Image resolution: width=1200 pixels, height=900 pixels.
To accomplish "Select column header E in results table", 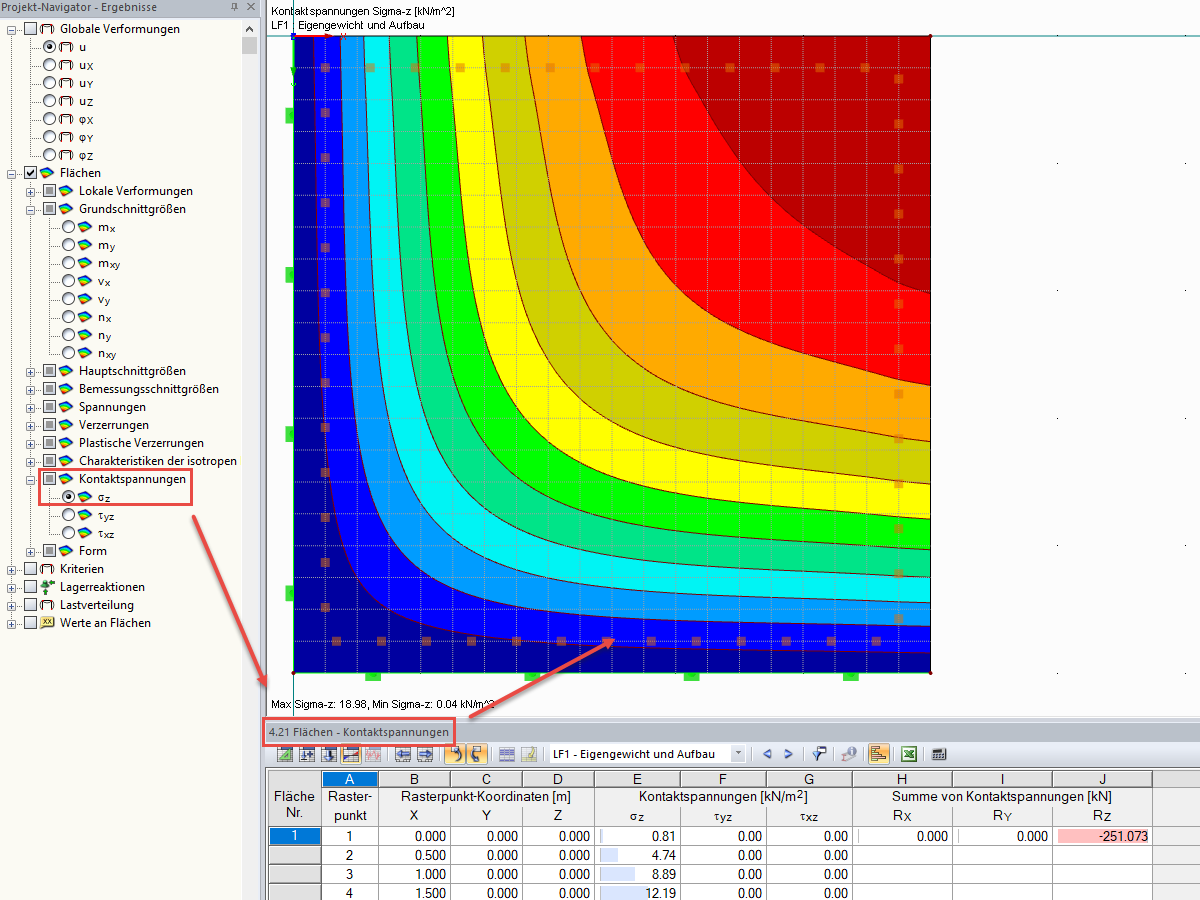I will pyautogui.click(x=637, y=779).
